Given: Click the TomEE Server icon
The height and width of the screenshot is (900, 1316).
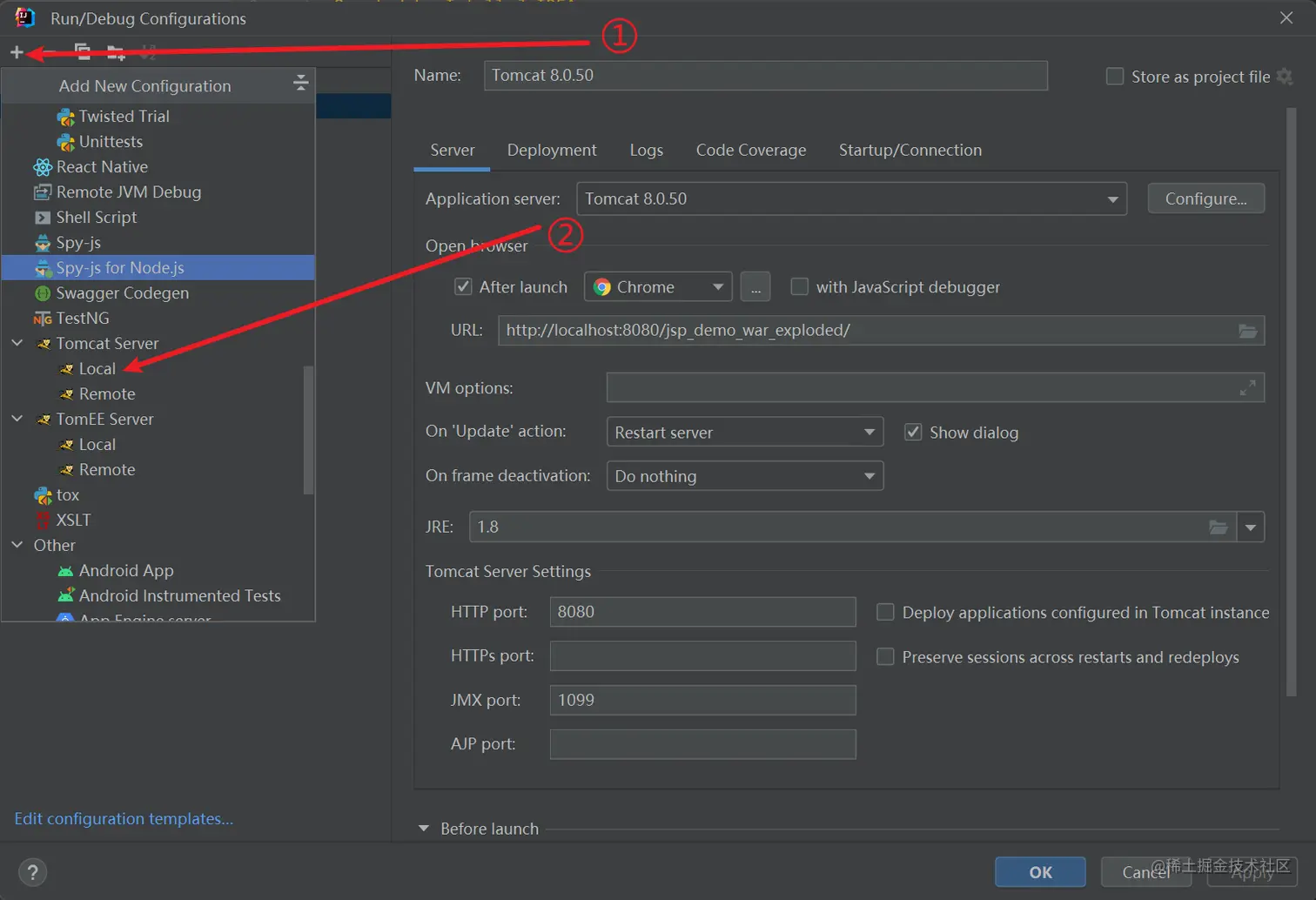Looking at the screenshot, I should 44,420.
